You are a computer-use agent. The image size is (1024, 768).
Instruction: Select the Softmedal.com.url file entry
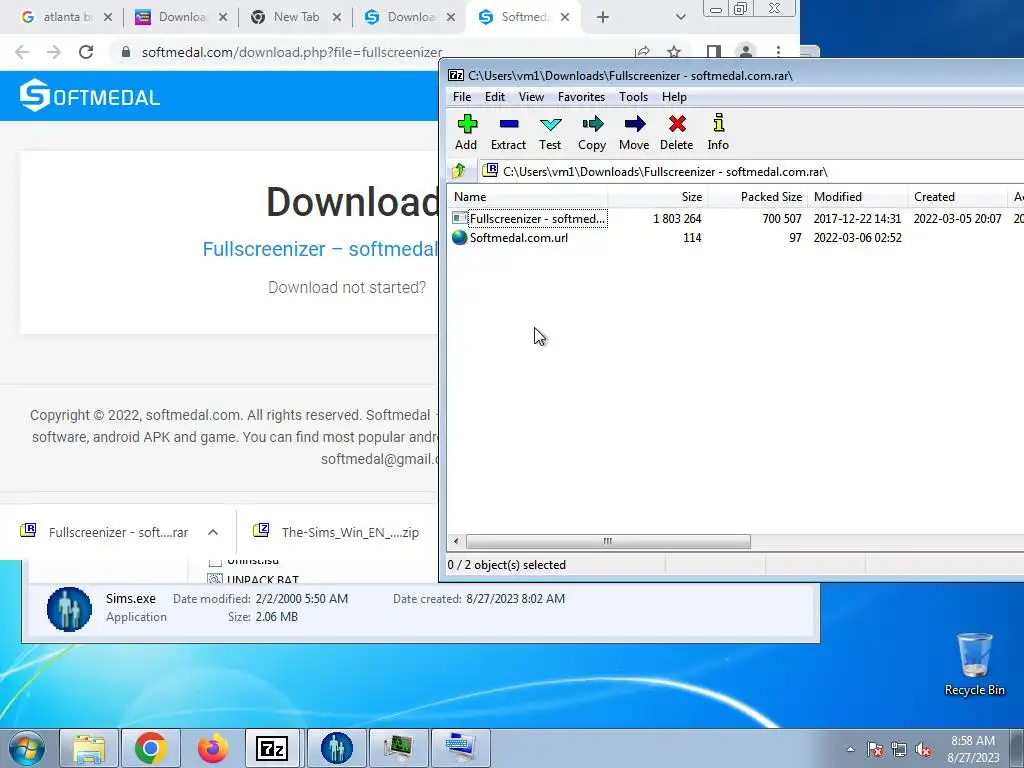[x=510, y=238]
